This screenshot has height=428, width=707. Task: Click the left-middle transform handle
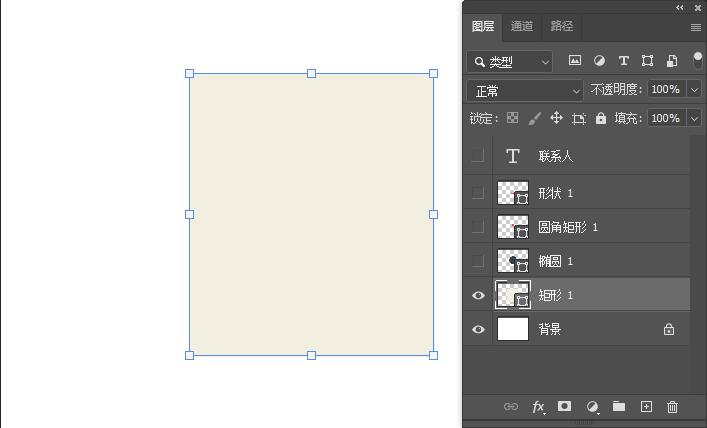pyautogui.click(x=189, y=214)
